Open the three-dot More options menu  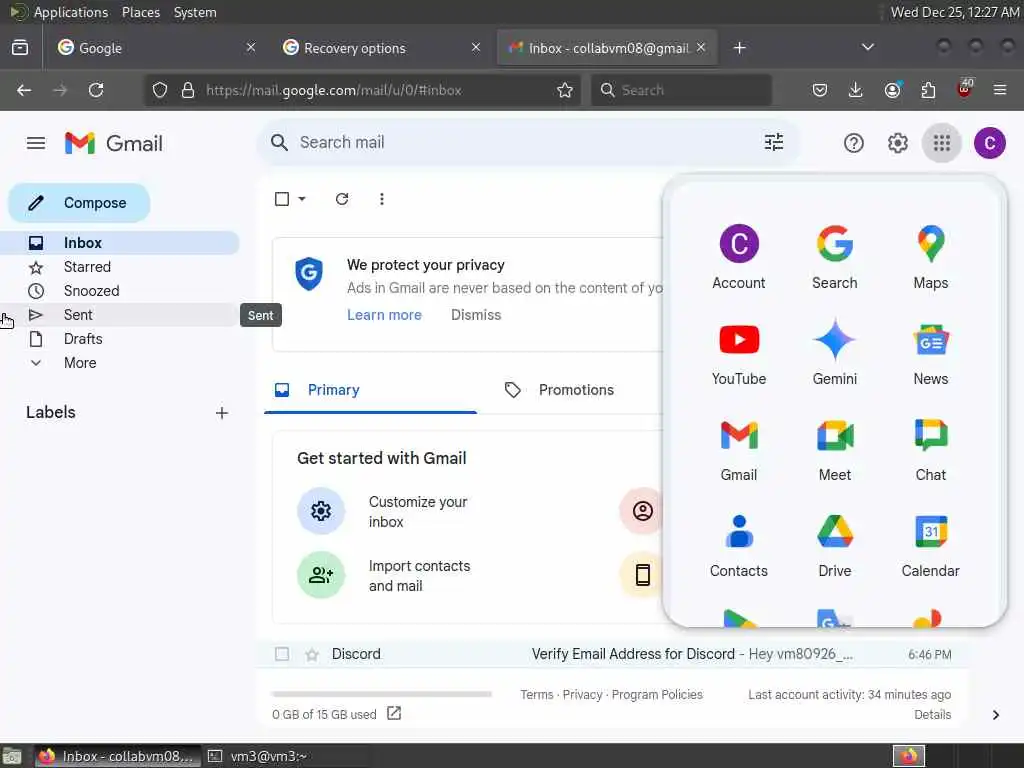(381, 199)
